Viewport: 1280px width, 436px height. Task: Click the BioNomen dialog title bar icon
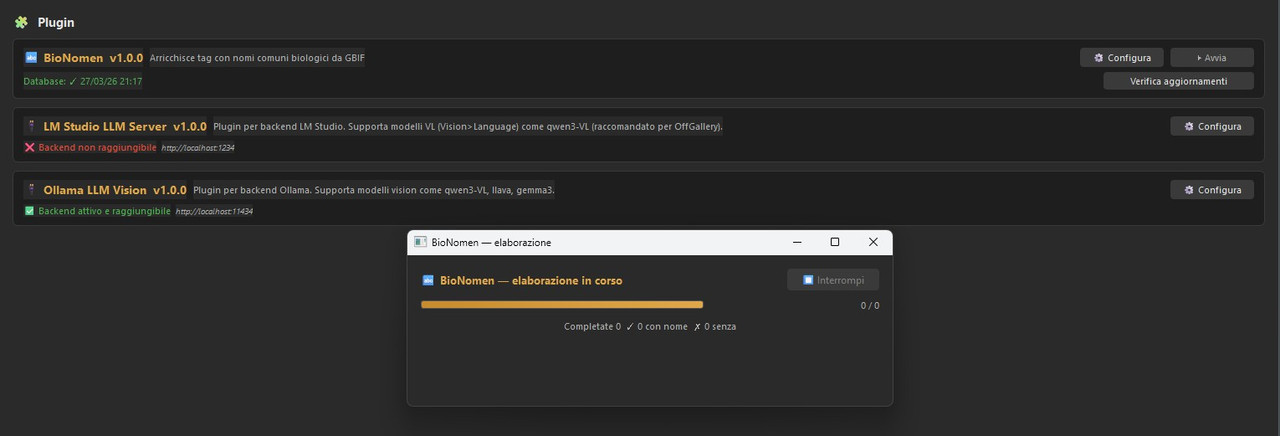420,242
